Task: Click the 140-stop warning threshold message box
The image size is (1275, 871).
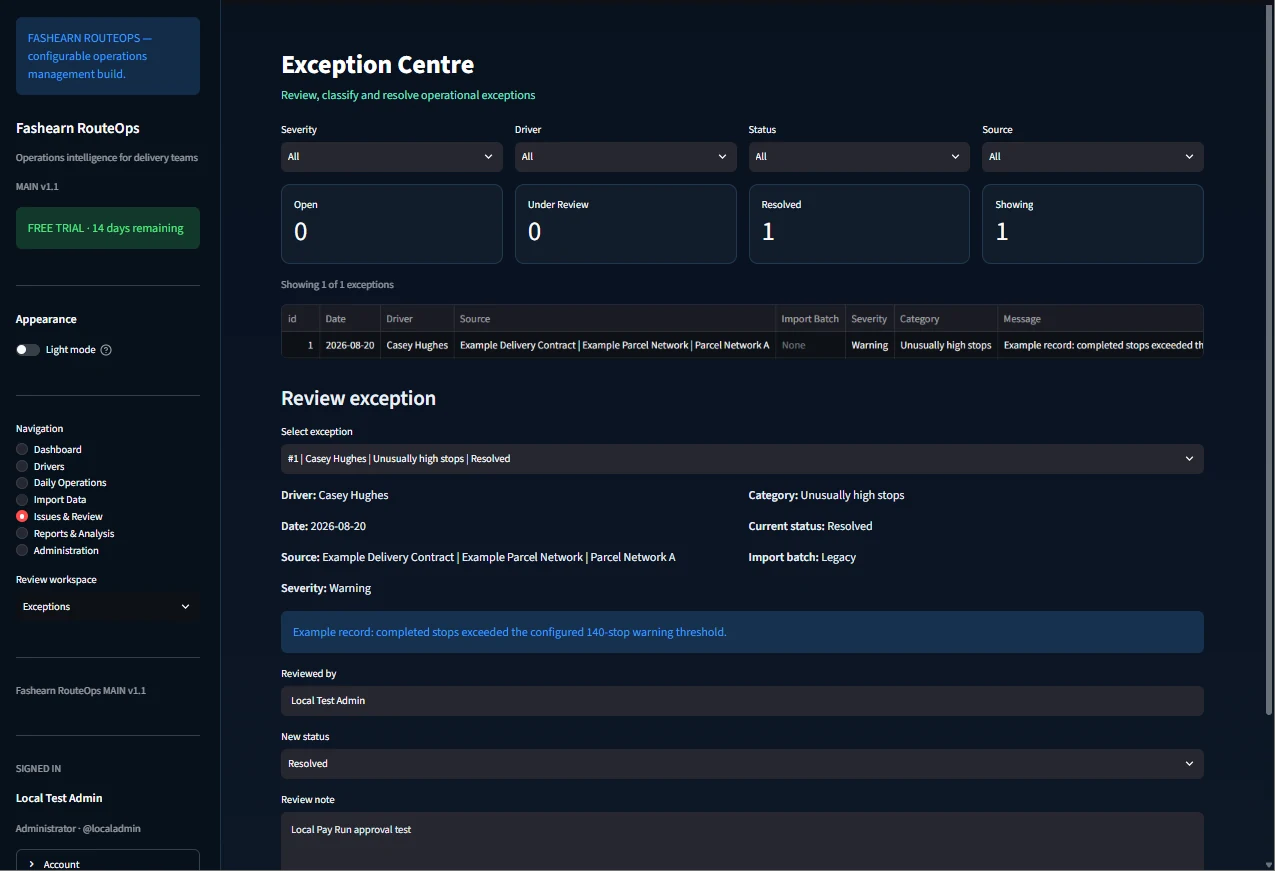Action: (x=742, y=632)
